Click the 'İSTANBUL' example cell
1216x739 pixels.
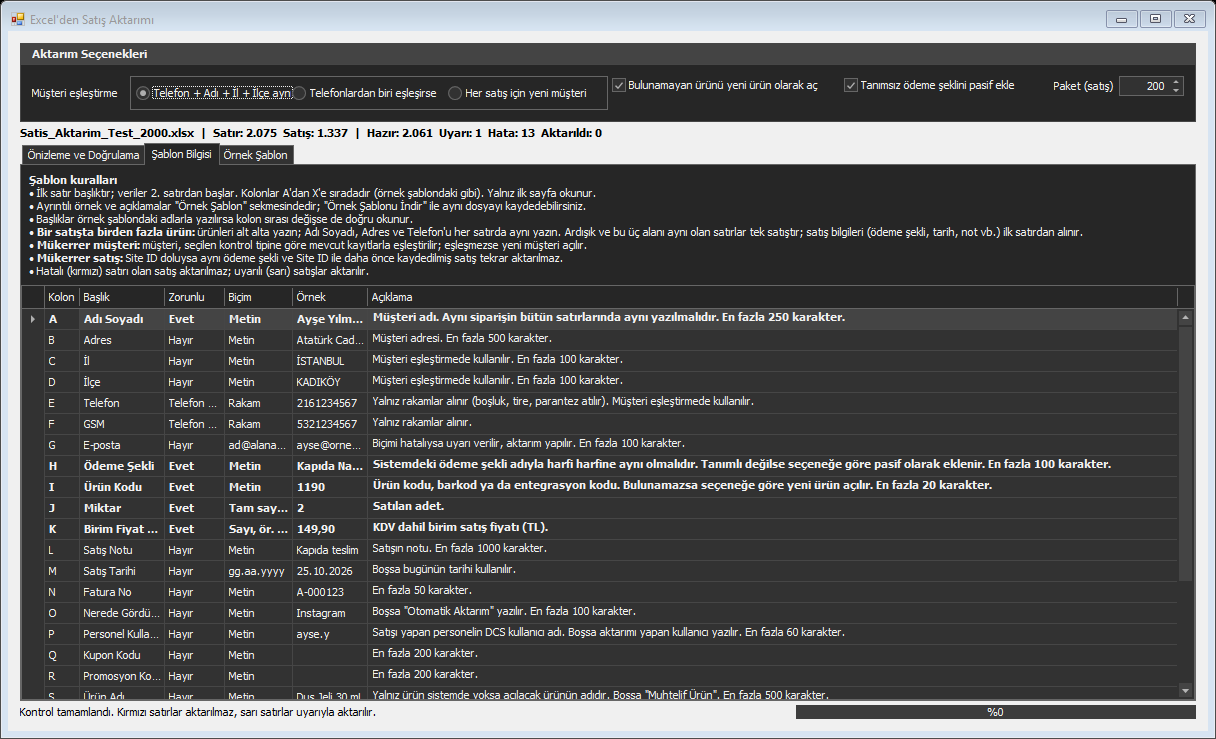coord(329,361)
